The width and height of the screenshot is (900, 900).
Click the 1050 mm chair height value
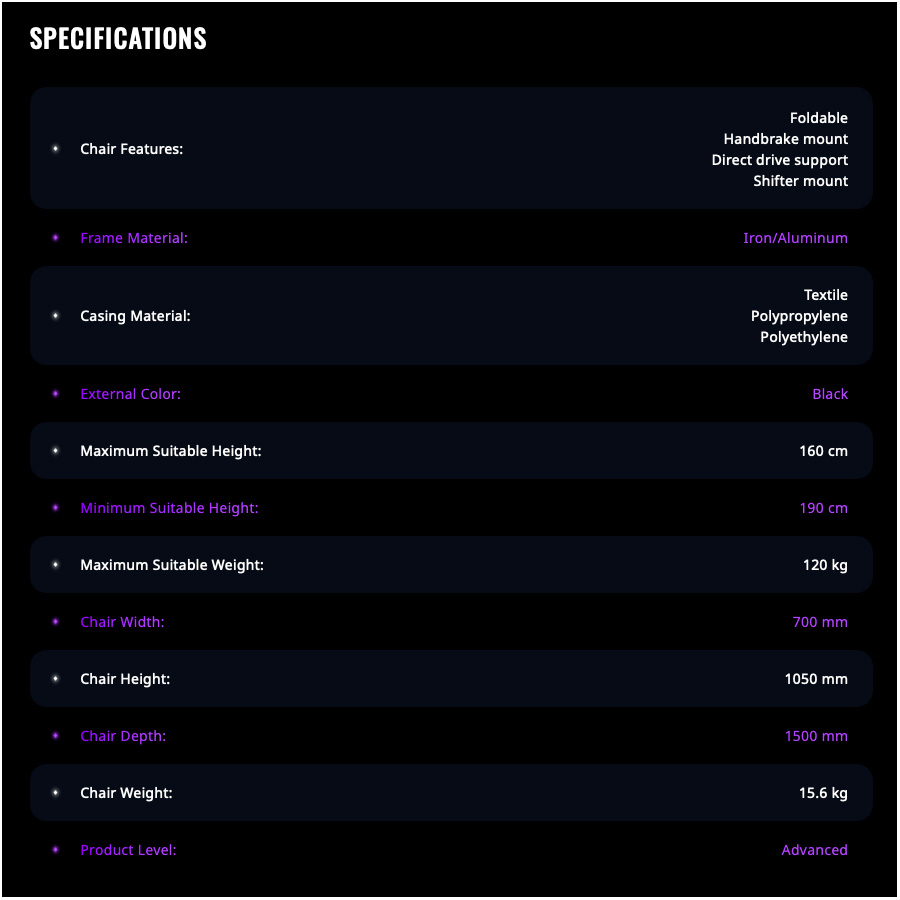(x=816, y=679)
